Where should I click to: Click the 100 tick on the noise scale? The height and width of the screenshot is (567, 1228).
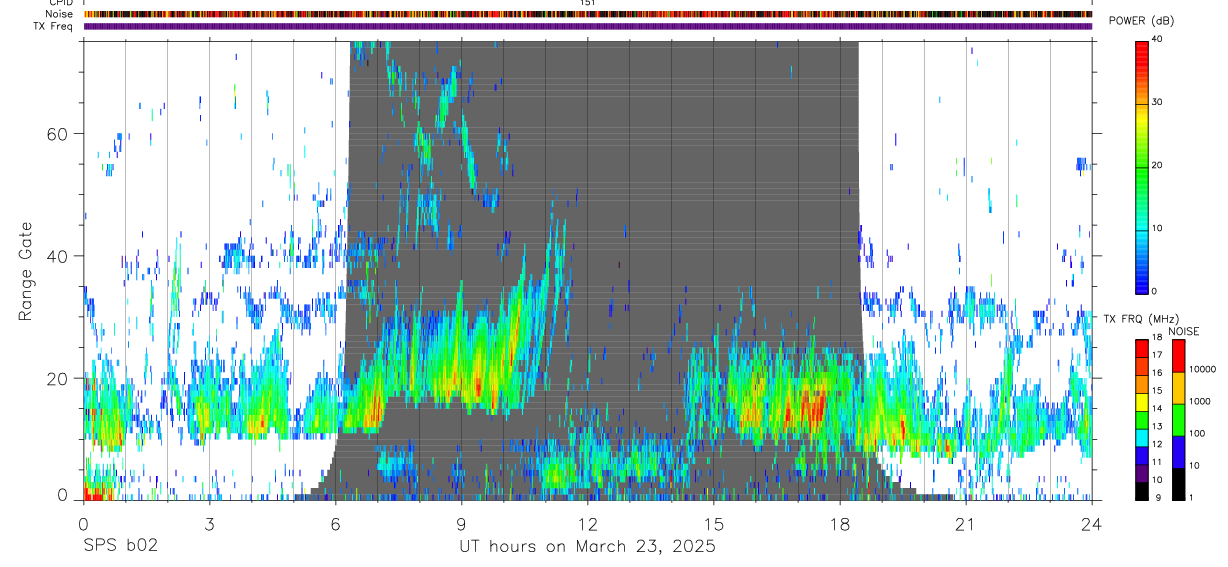pos(1197,433)
